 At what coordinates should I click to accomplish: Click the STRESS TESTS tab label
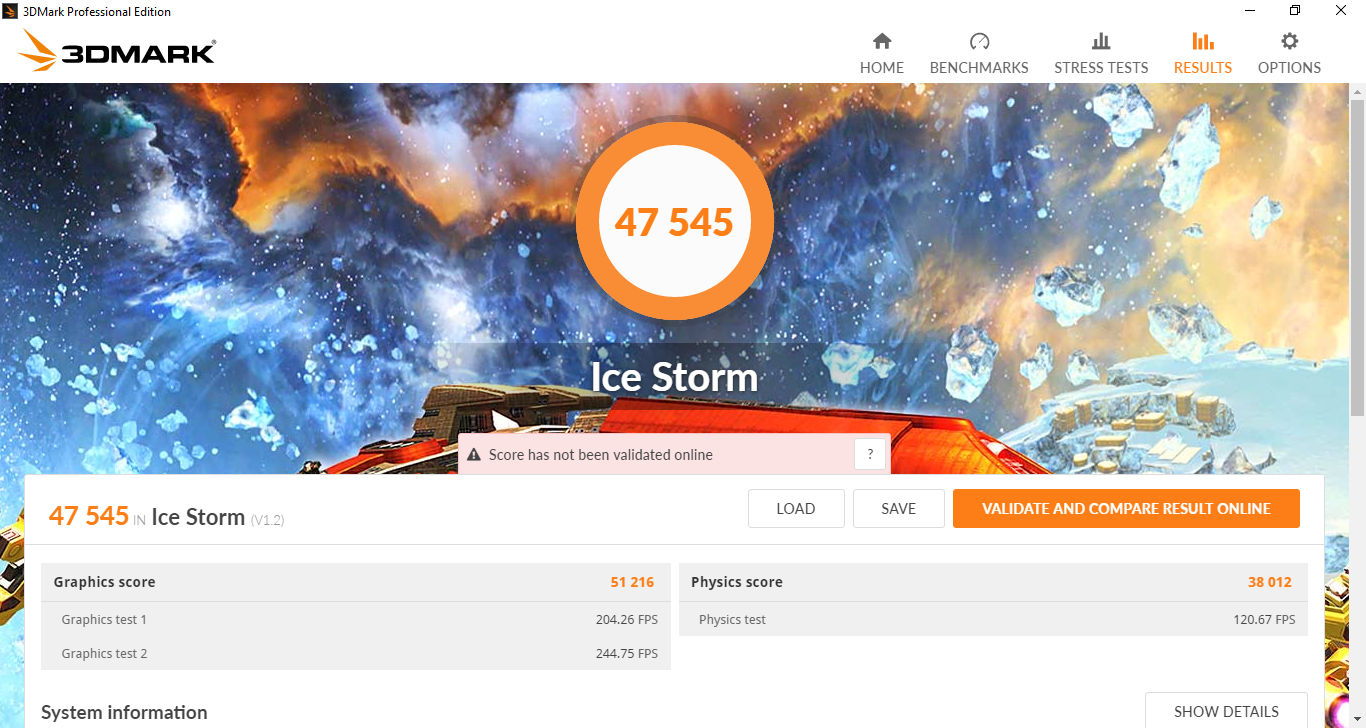click(x=1101, y=68)
